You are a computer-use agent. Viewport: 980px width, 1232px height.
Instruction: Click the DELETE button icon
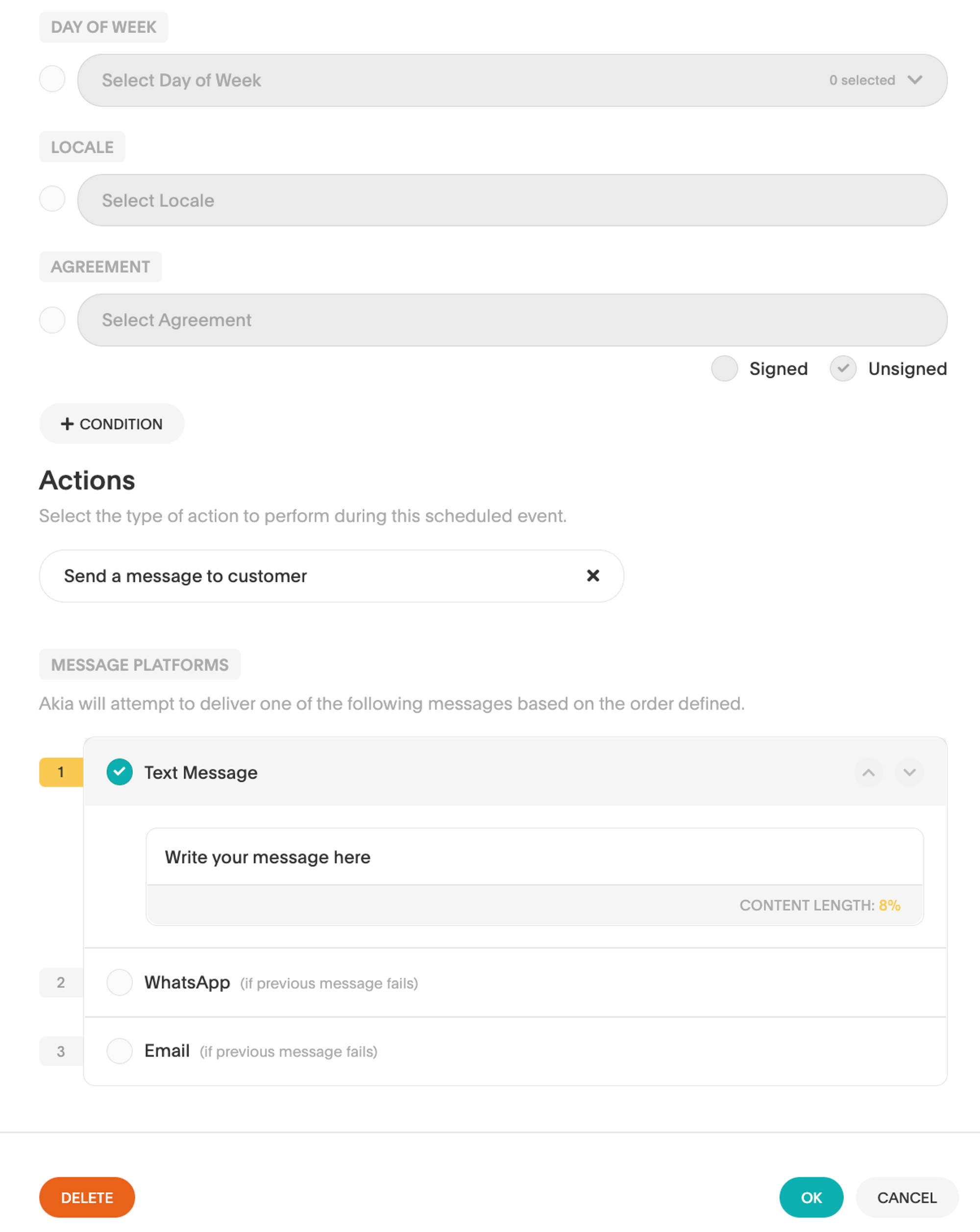click(x=89, y=1196)
